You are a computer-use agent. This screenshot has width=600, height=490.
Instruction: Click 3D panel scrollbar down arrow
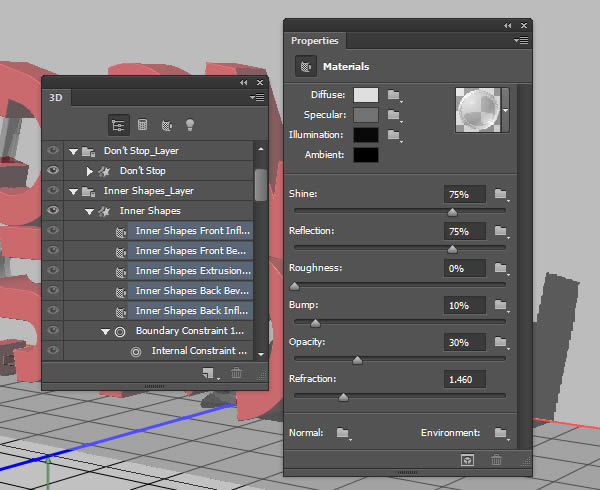click(x=261, y=354)
